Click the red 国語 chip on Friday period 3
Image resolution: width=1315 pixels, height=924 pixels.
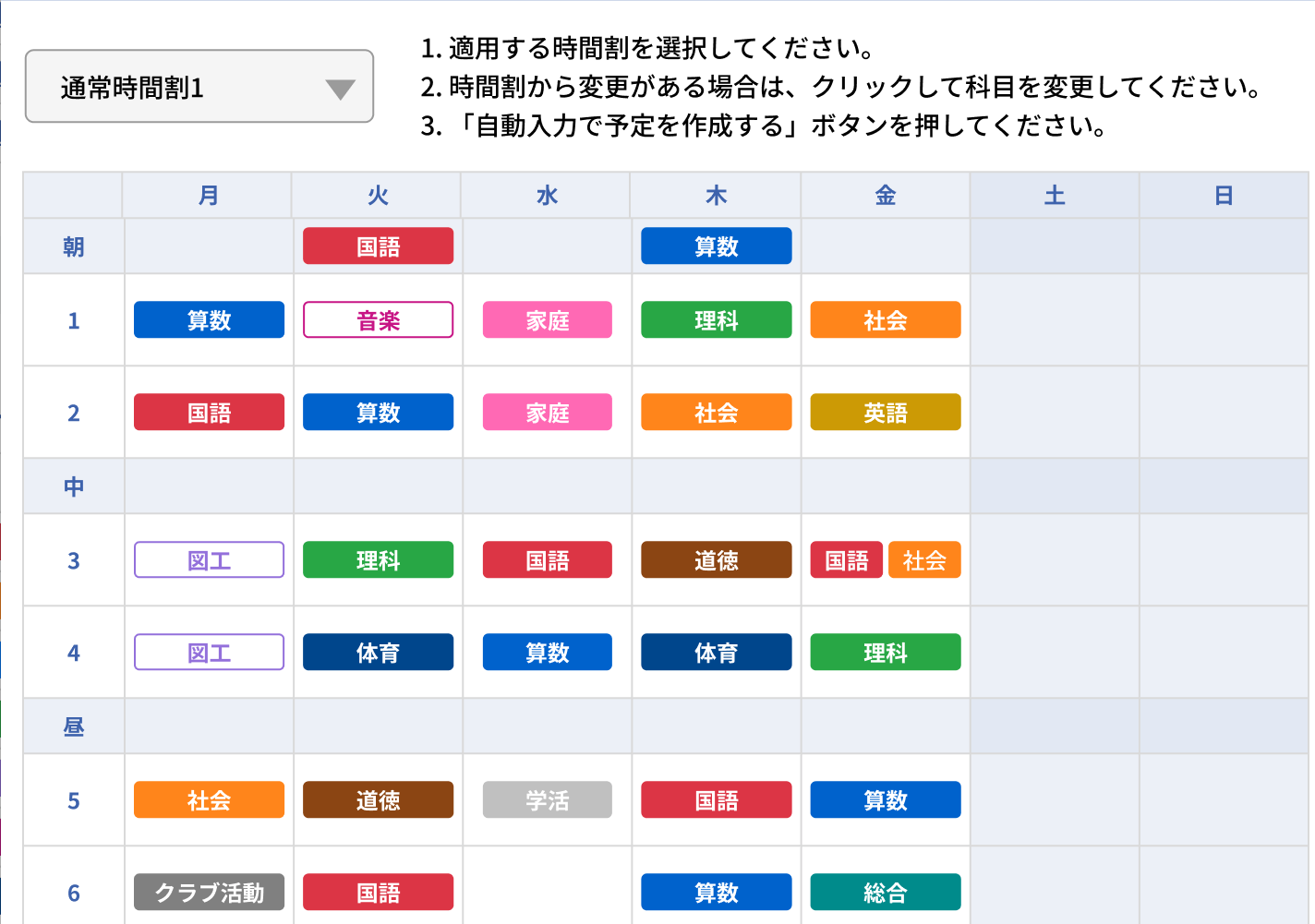click(846, 560)
